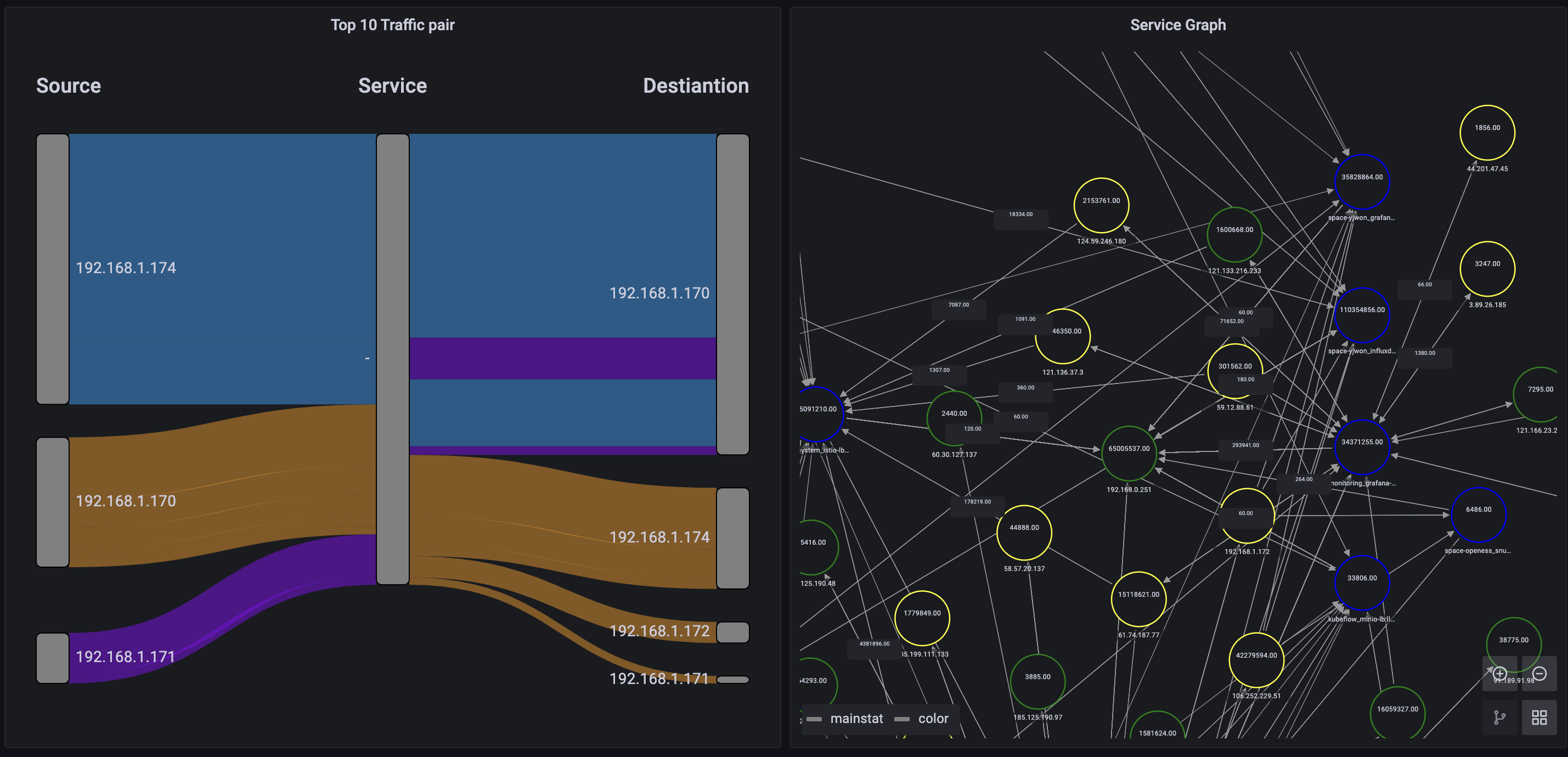The image size is (1568, 757).
Task: Zoom out of the Service Graph
Action: click(x=1539, y=674)
